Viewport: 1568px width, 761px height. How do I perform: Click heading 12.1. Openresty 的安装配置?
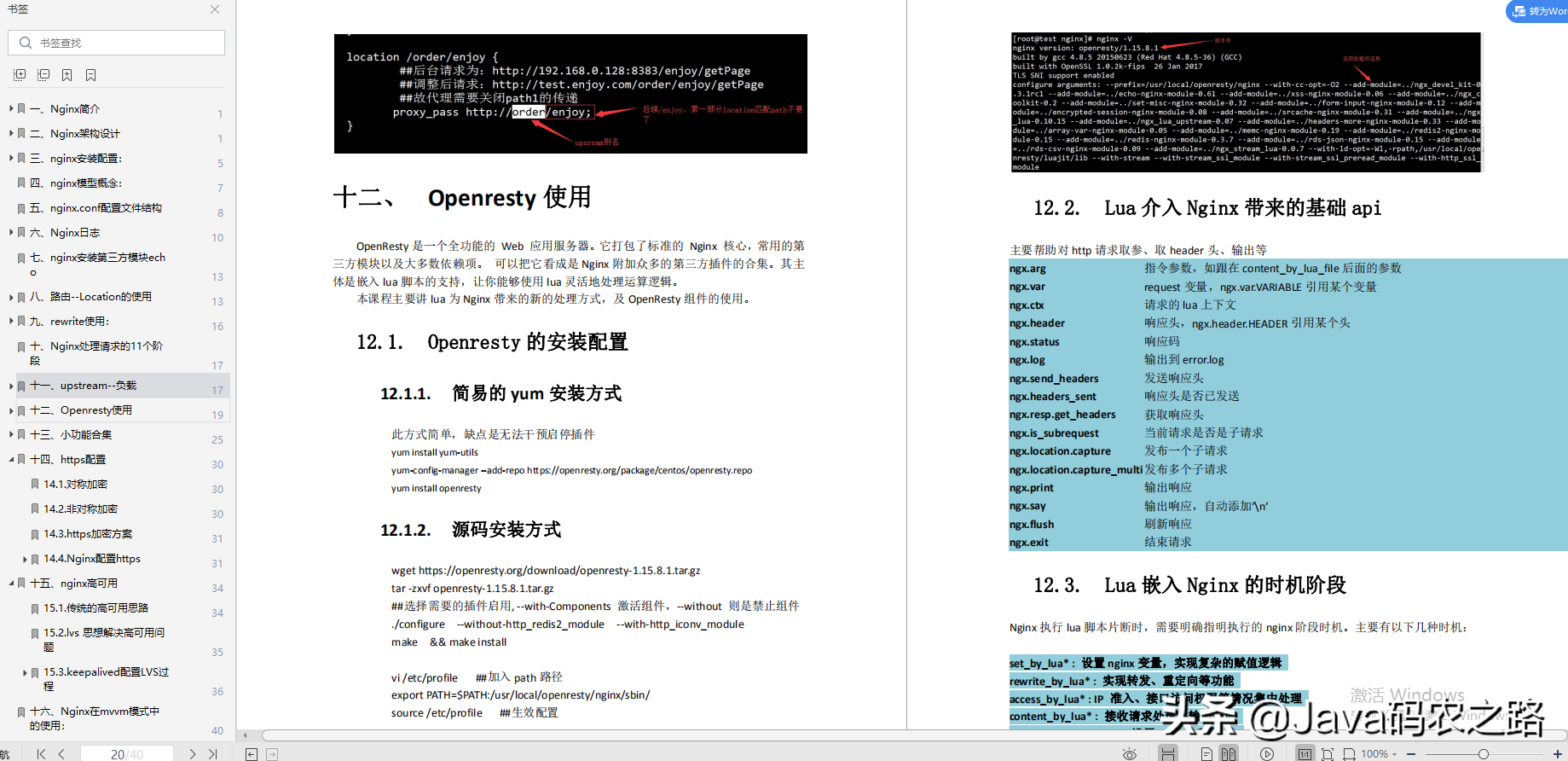pos(492,342)
